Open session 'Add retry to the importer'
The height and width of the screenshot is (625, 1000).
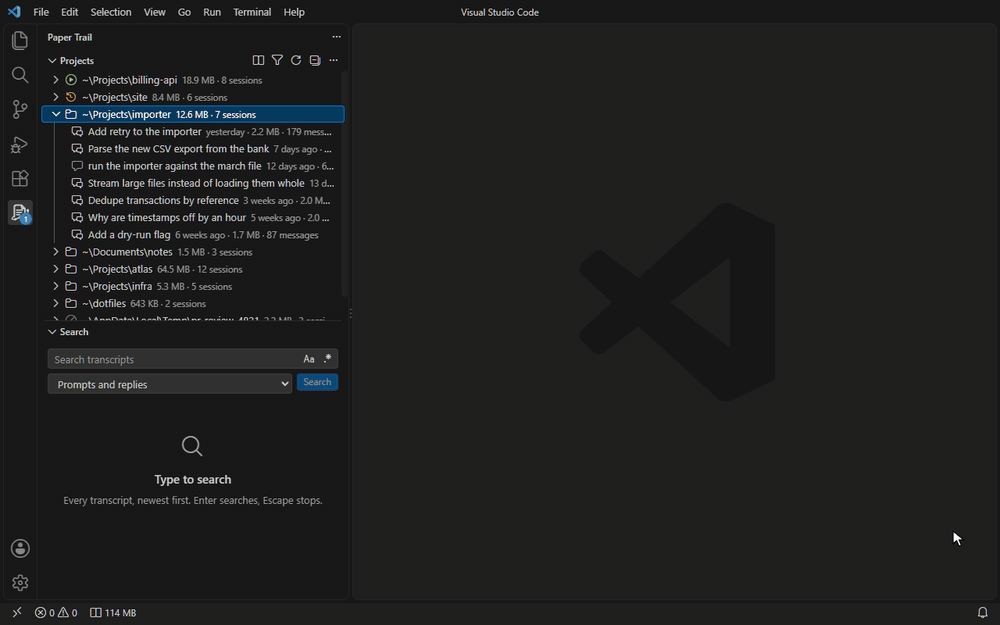tap(193, 131)
